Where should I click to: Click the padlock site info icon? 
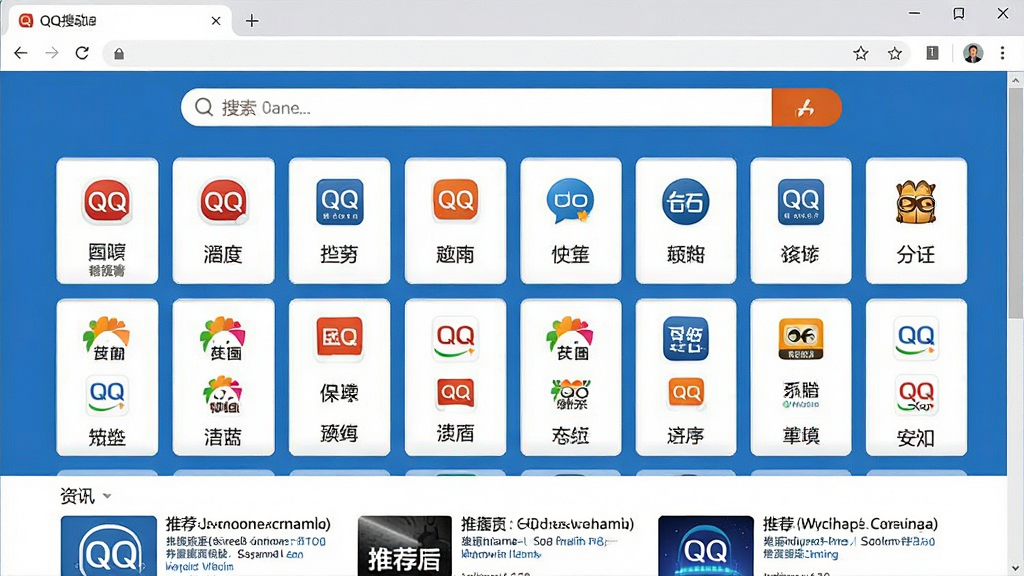point(119,54)
